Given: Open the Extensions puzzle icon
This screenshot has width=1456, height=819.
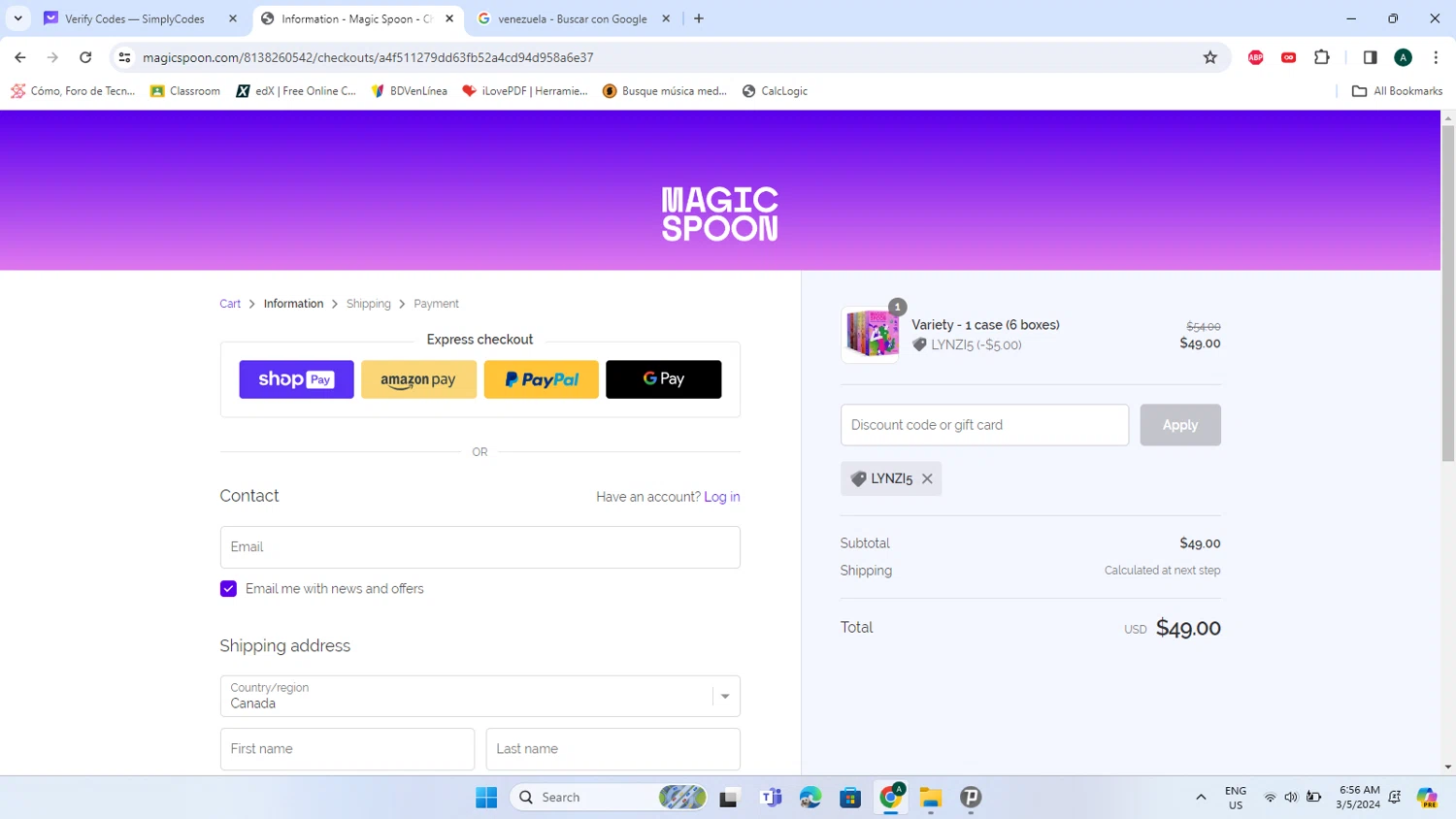Looking at the screenshot, I should [1321, 57].
